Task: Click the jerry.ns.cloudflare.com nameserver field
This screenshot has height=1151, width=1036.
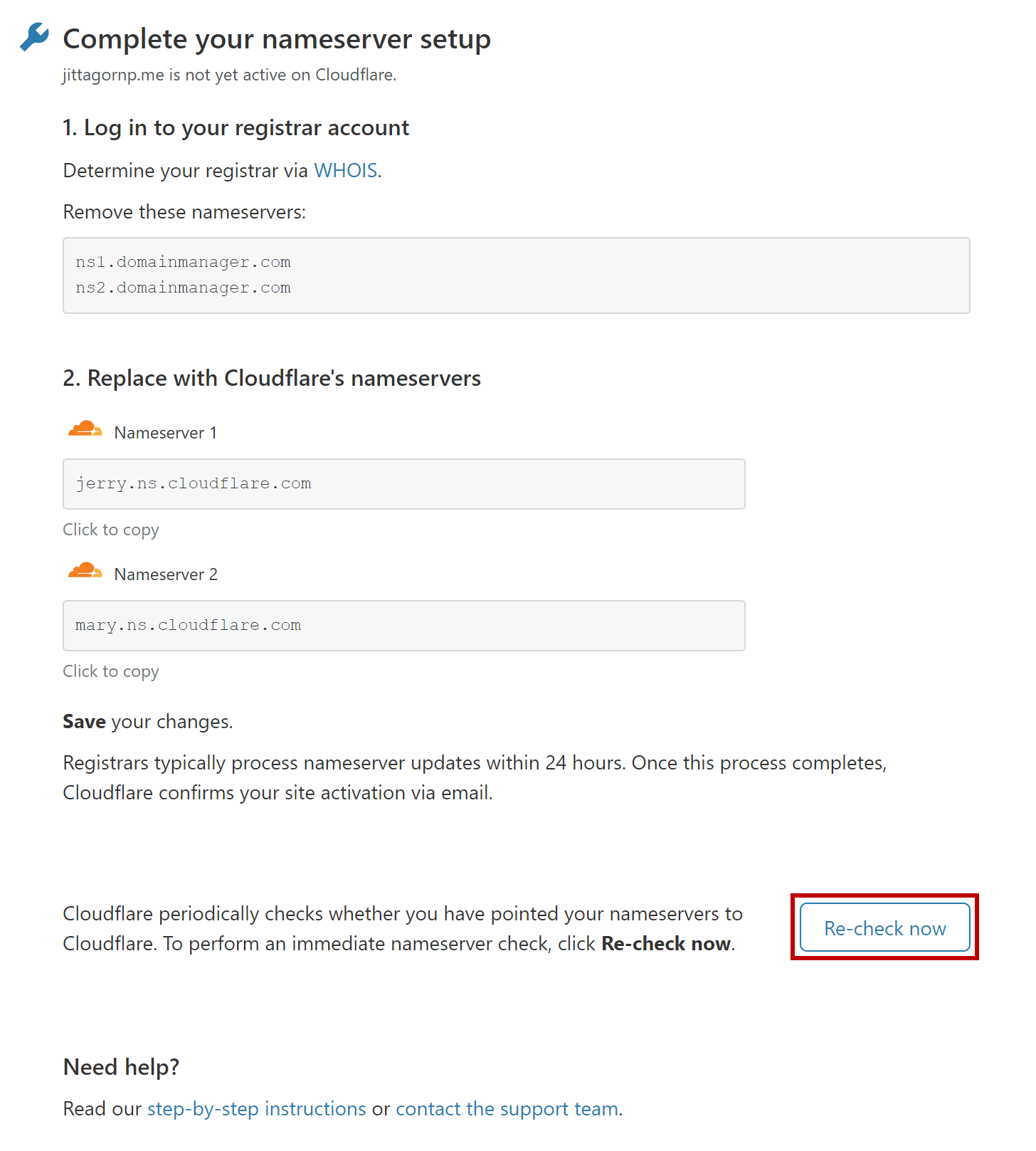Action: pos(403,484)
